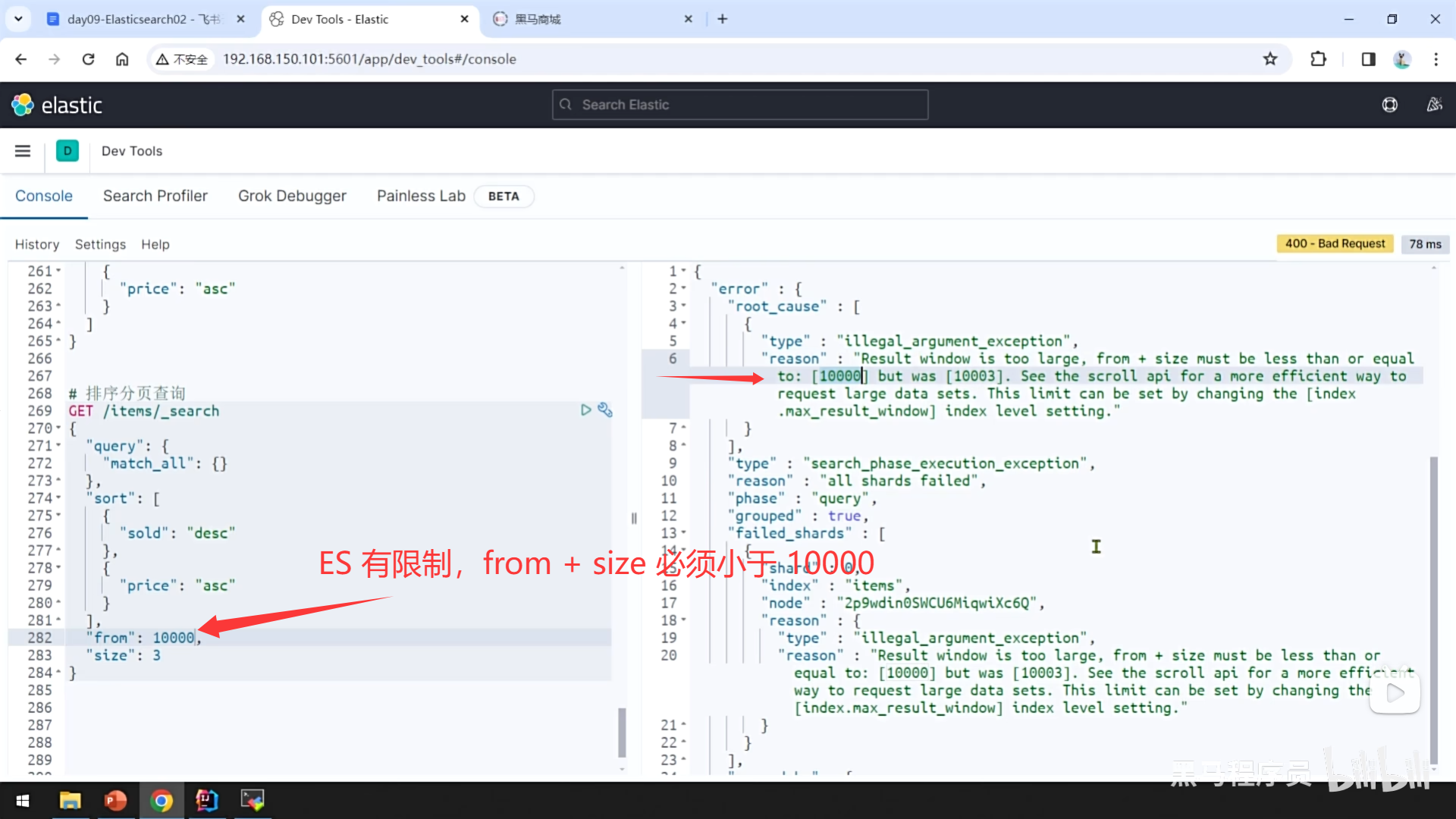The width and height of the screenshot is (1456, 819).
Task: Open the wrench actions menu for request
Action: coord(604,410)
